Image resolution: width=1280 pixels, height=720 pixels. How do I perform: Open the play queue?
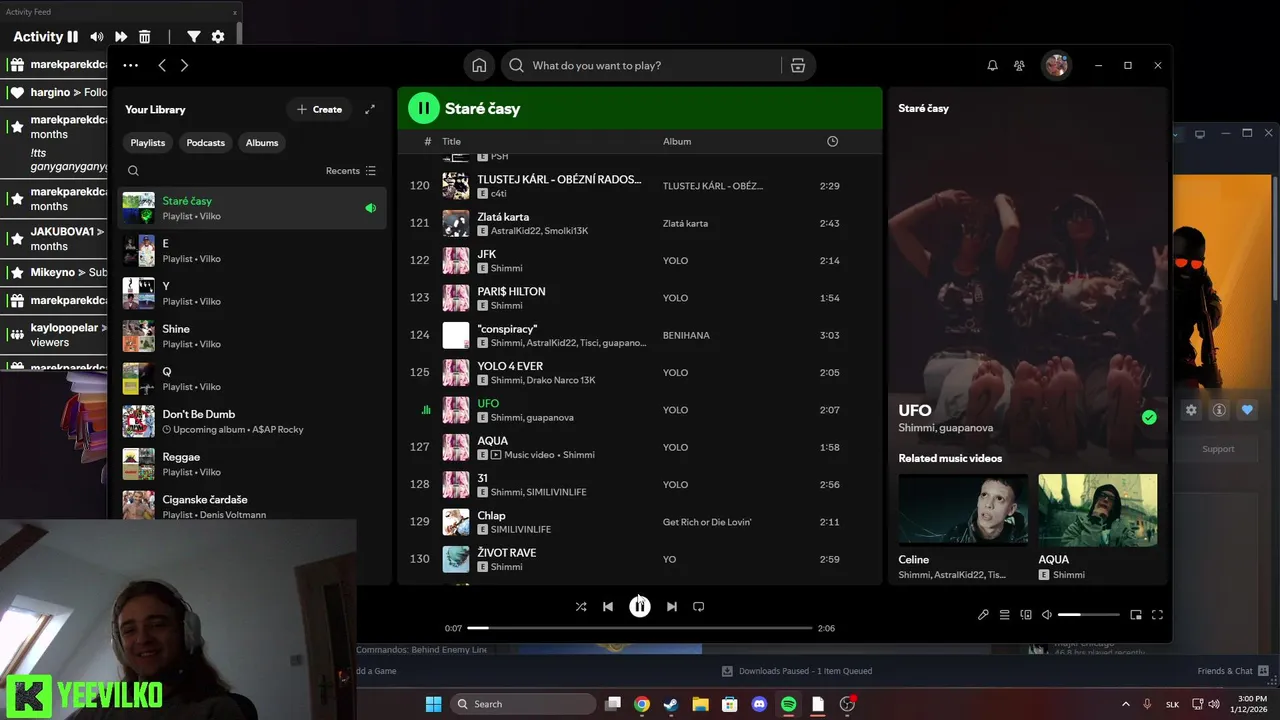click(x=1005, y=615)
